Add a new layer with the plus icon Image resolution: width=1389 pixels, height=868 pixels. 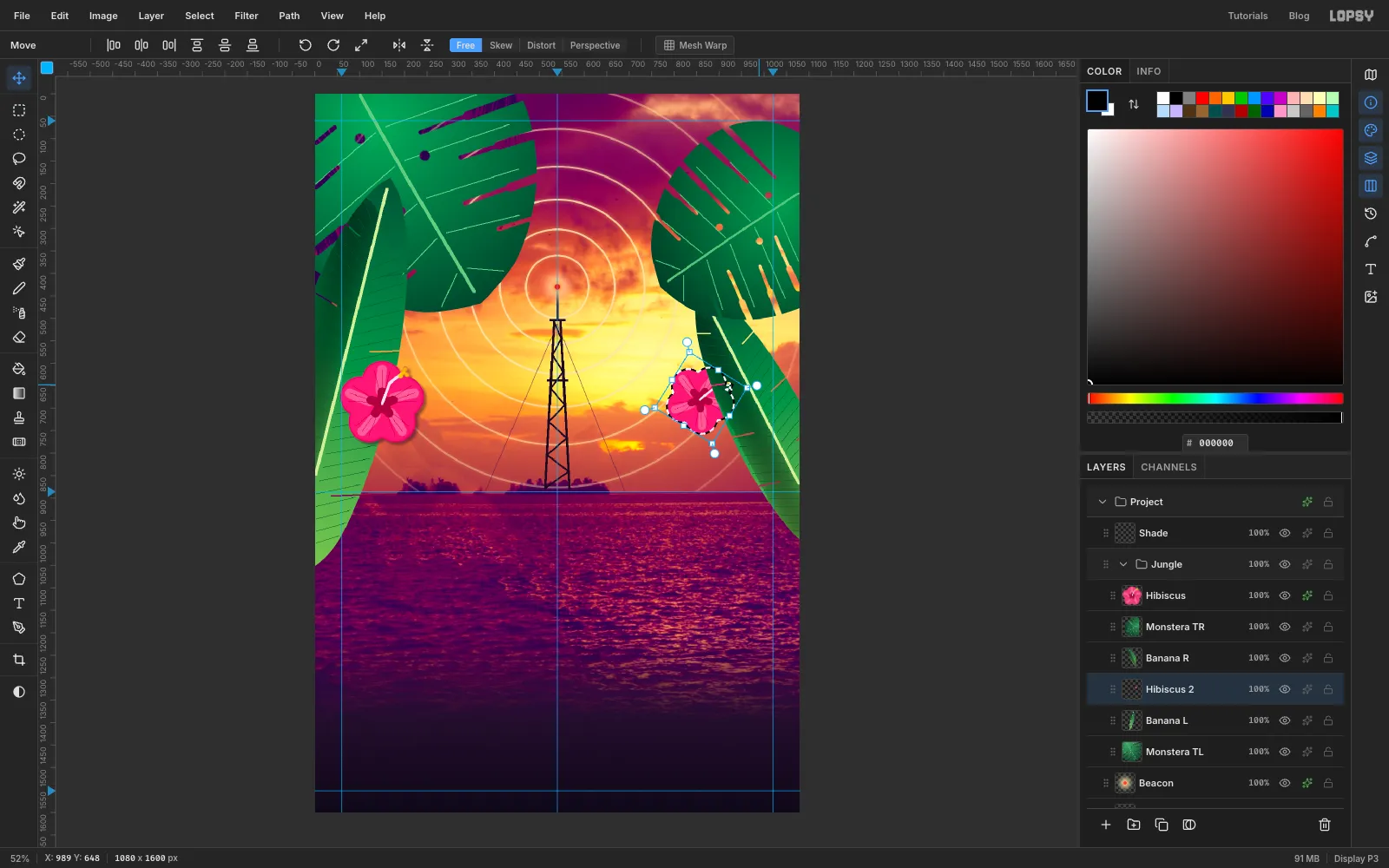1106,825
